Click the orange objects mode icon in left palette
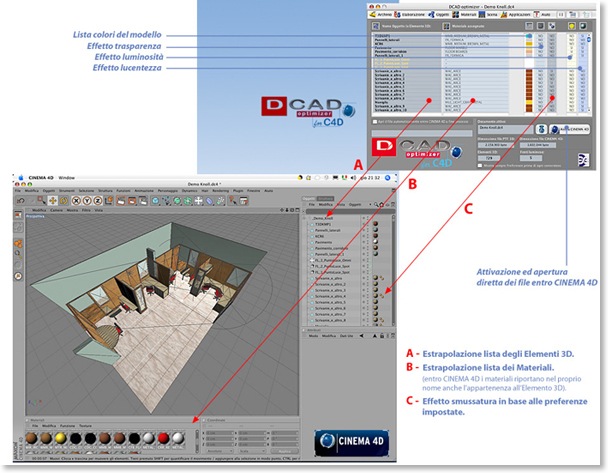Screen dimensions: 608x473 pyautogui.click(x=18, y=243)
